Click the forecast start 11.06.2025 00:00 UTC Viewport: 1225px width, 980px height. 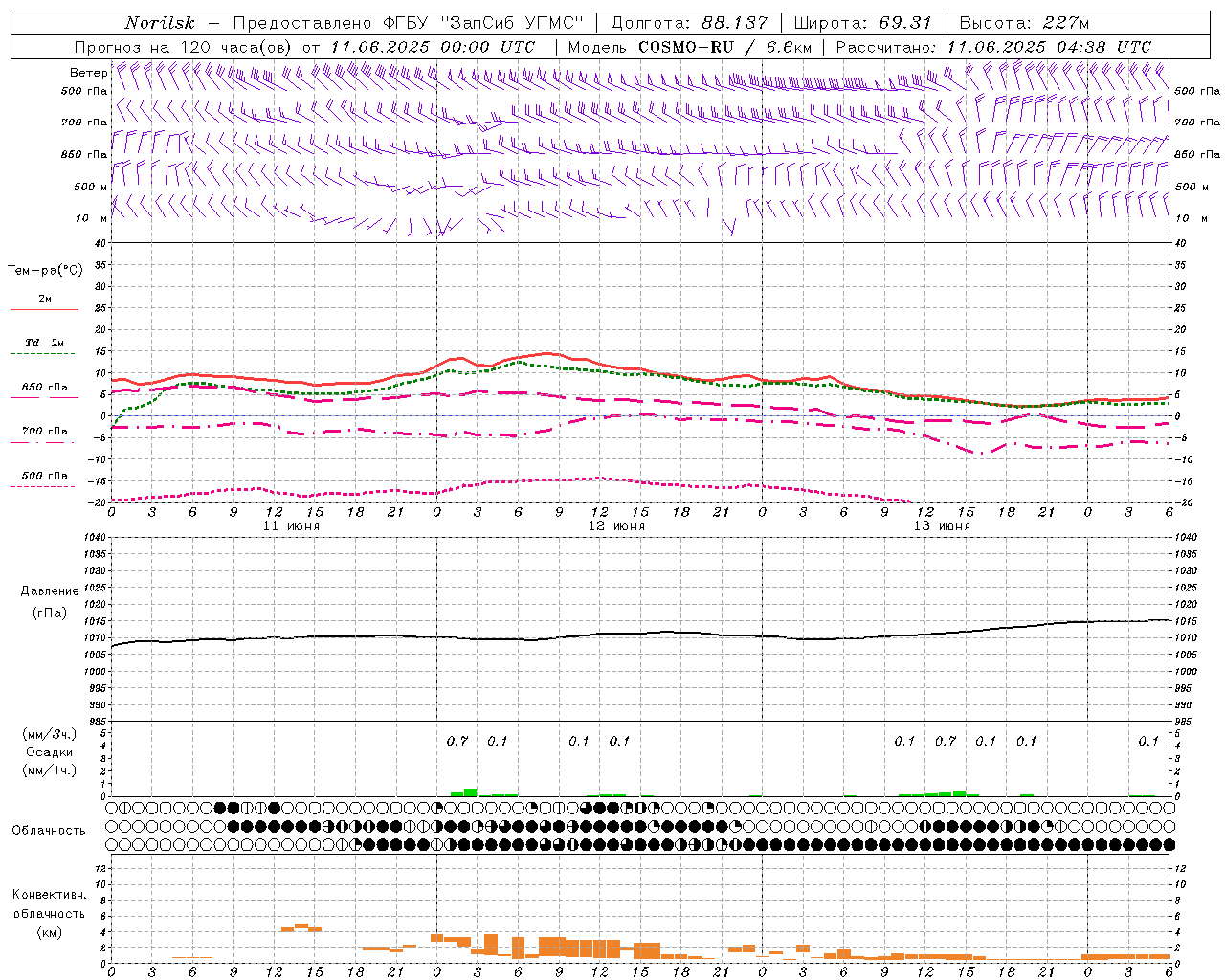[433, 47]
